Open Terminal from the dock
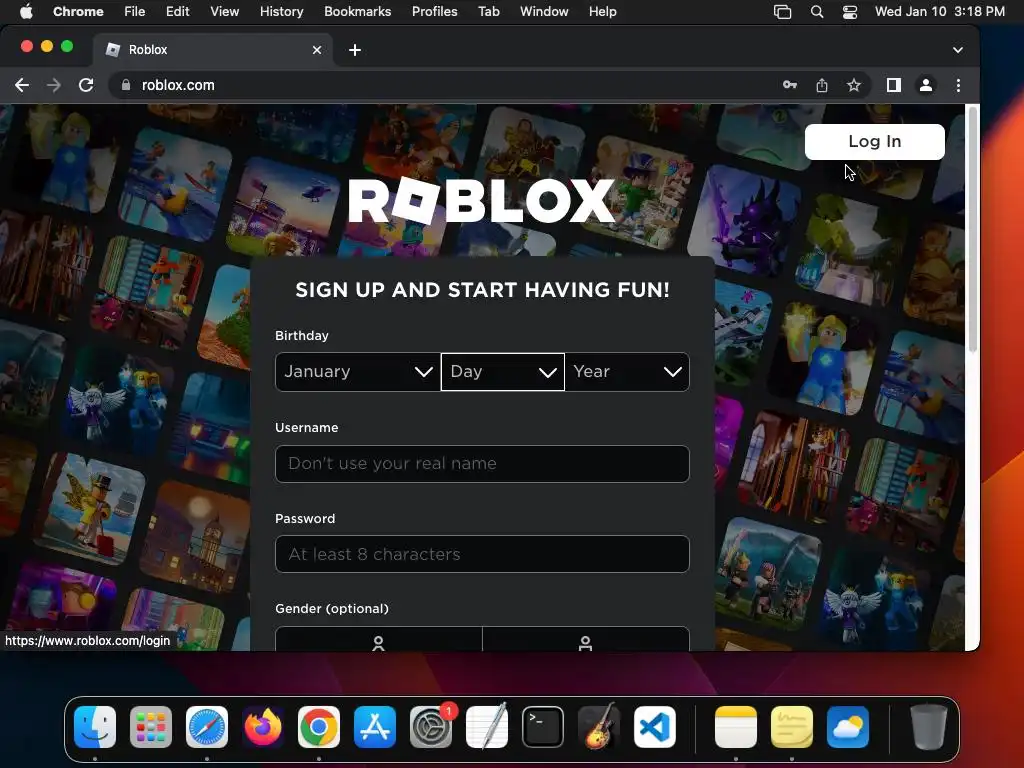Image resolution: width=1024 pixels, height=768 pixels. [x=543, y=727]
